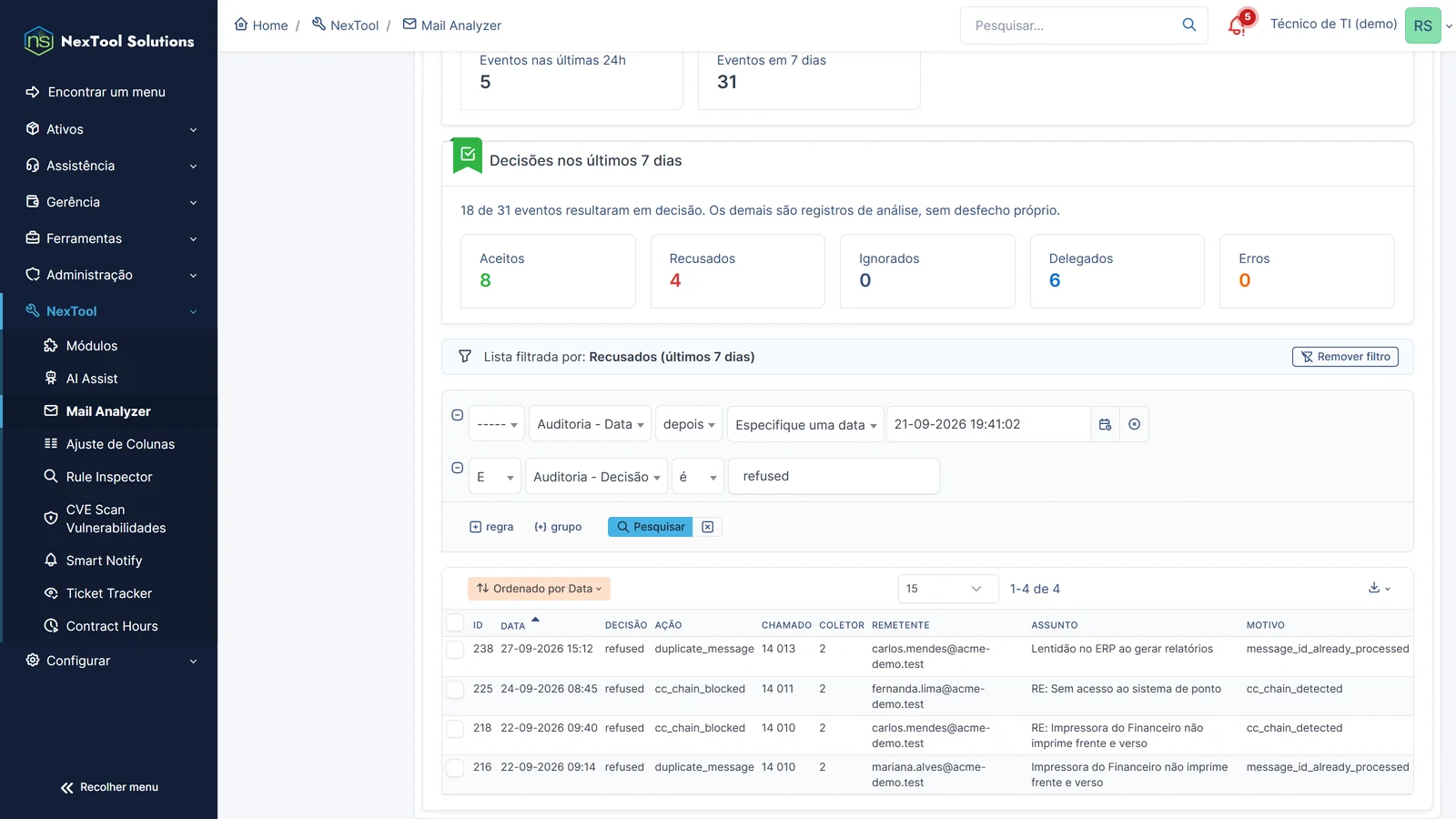Add a new 'grupo' criteria group
Viewport: 1456px width, 819px height.
point(558,527)
